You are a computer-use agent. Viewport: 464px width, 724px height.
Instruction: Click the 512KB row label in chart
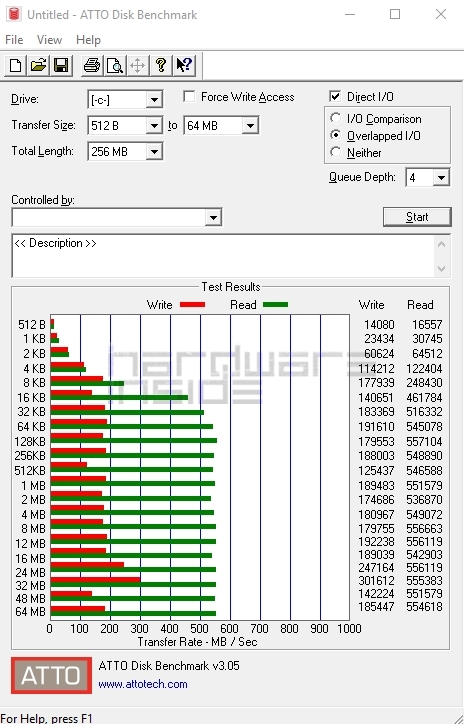(x=30, y=470)
